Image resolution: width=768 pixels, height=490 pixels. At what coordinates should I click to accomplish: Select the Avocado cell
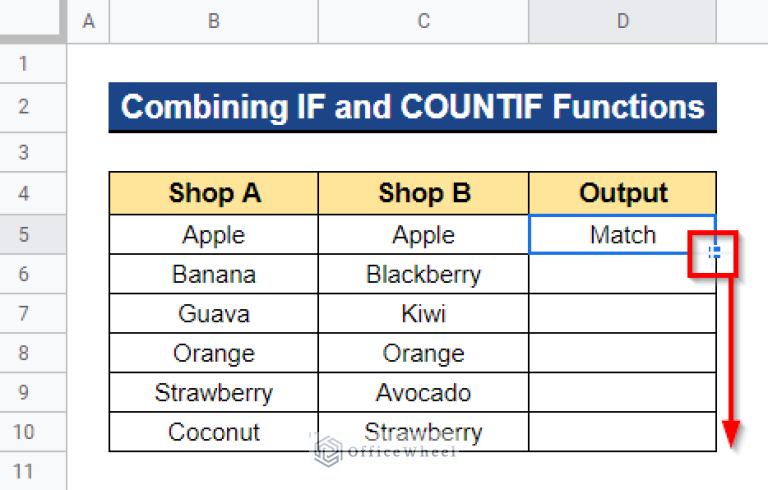(x=424, y=392)
